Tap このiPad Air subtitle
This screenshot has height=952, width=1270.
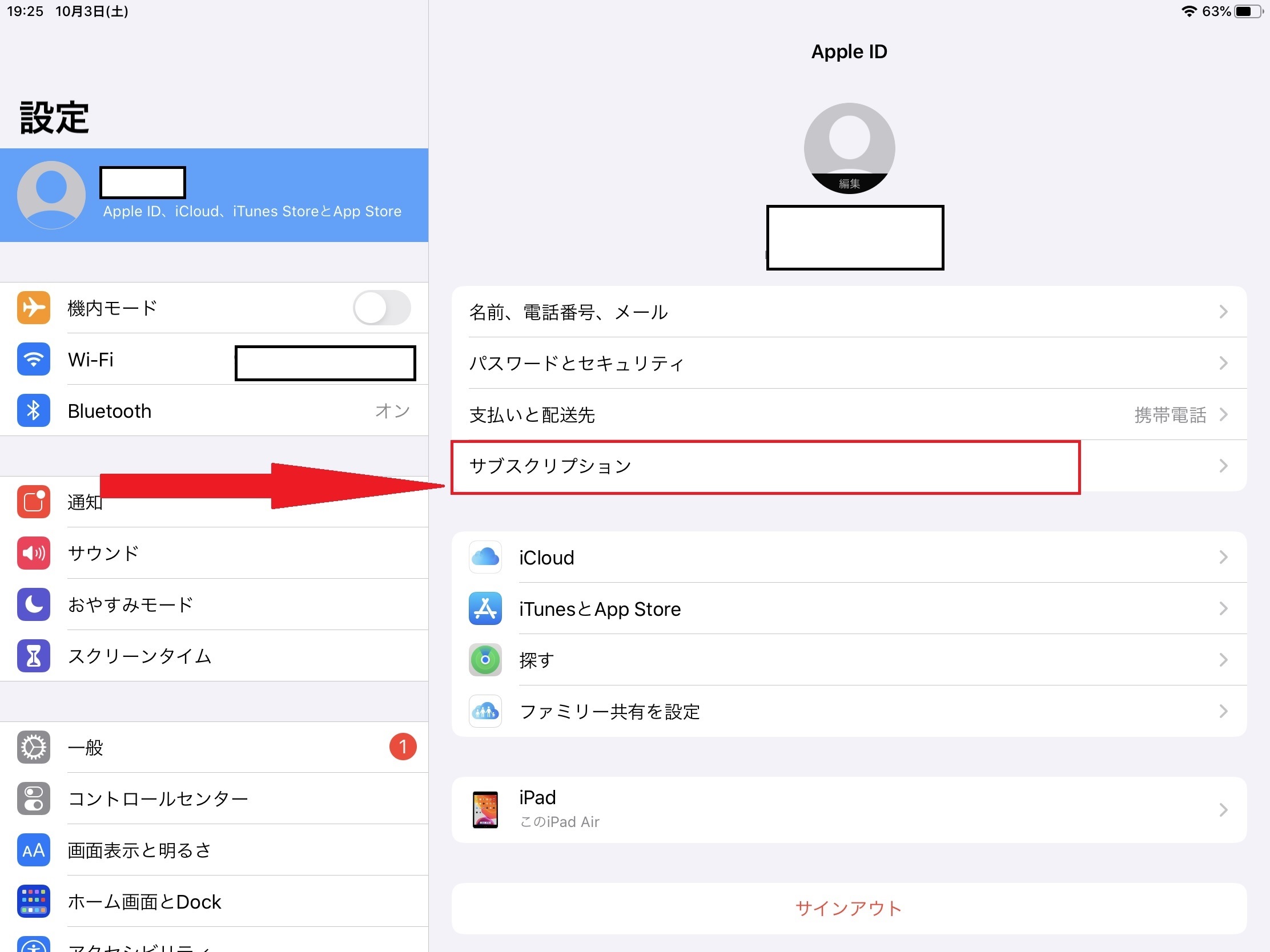coord(559,822)
